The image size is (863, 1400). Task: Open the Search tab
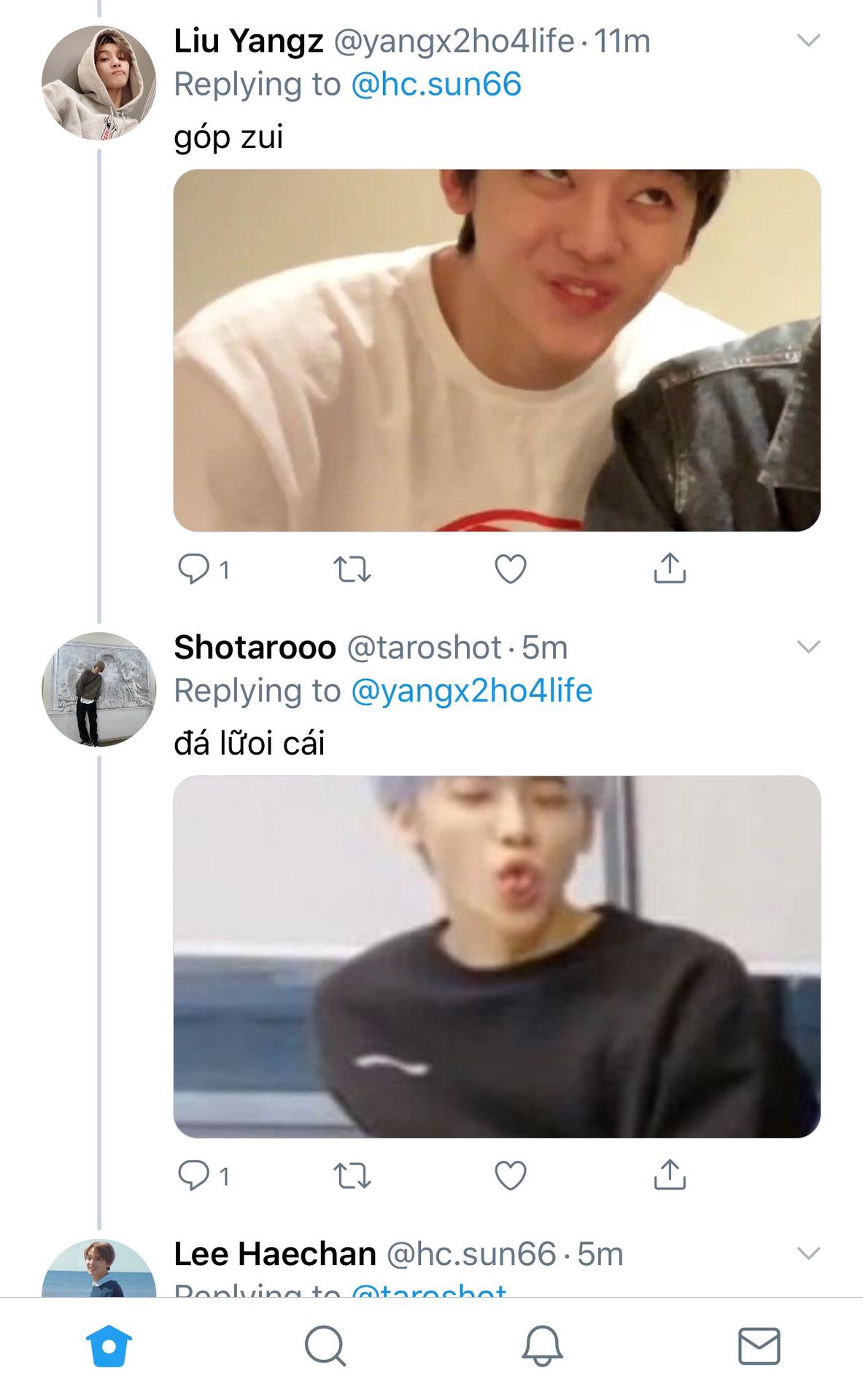[325, 1345]
